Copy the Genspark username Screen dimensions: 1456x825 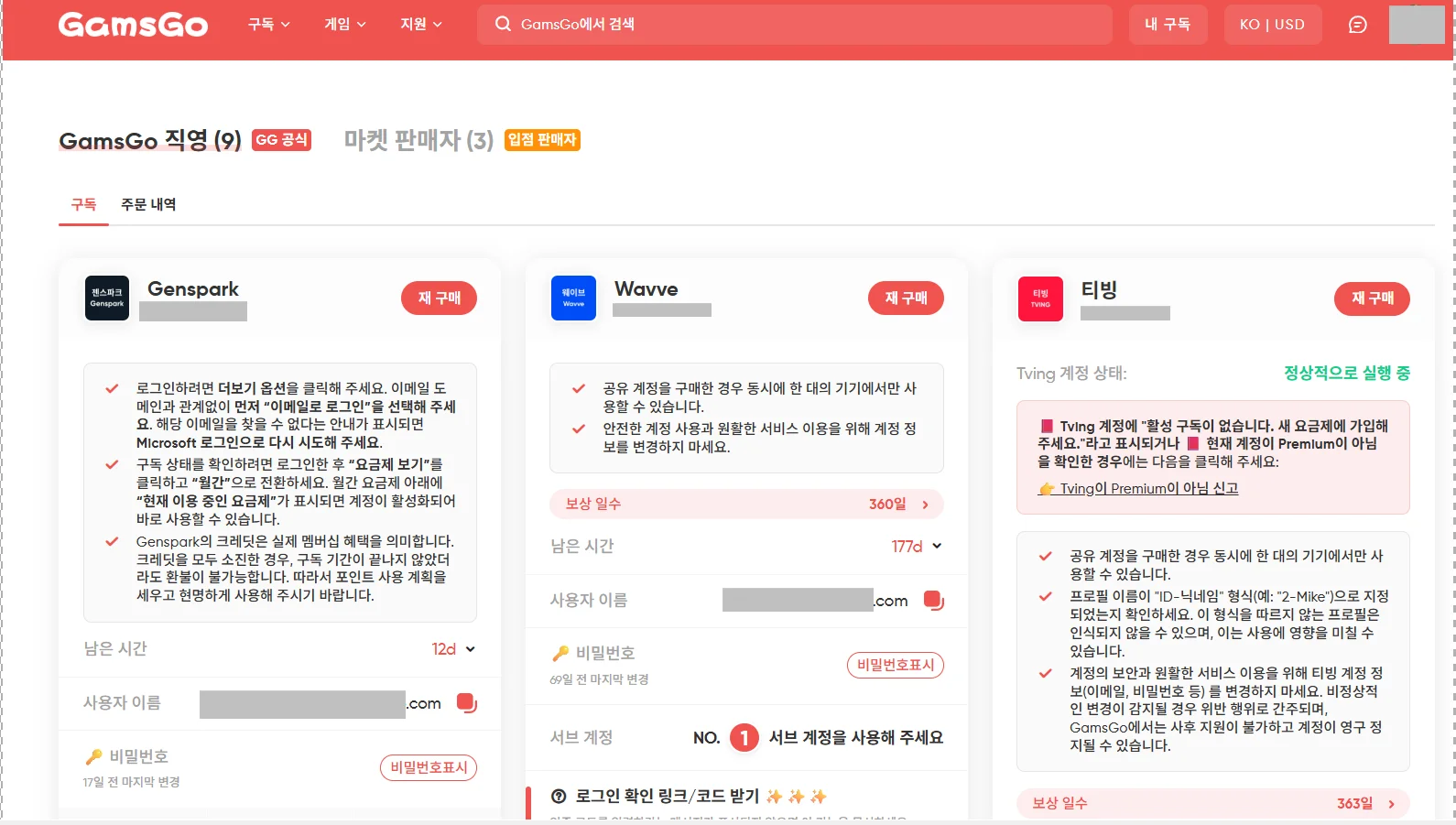(x=467, y=703)
